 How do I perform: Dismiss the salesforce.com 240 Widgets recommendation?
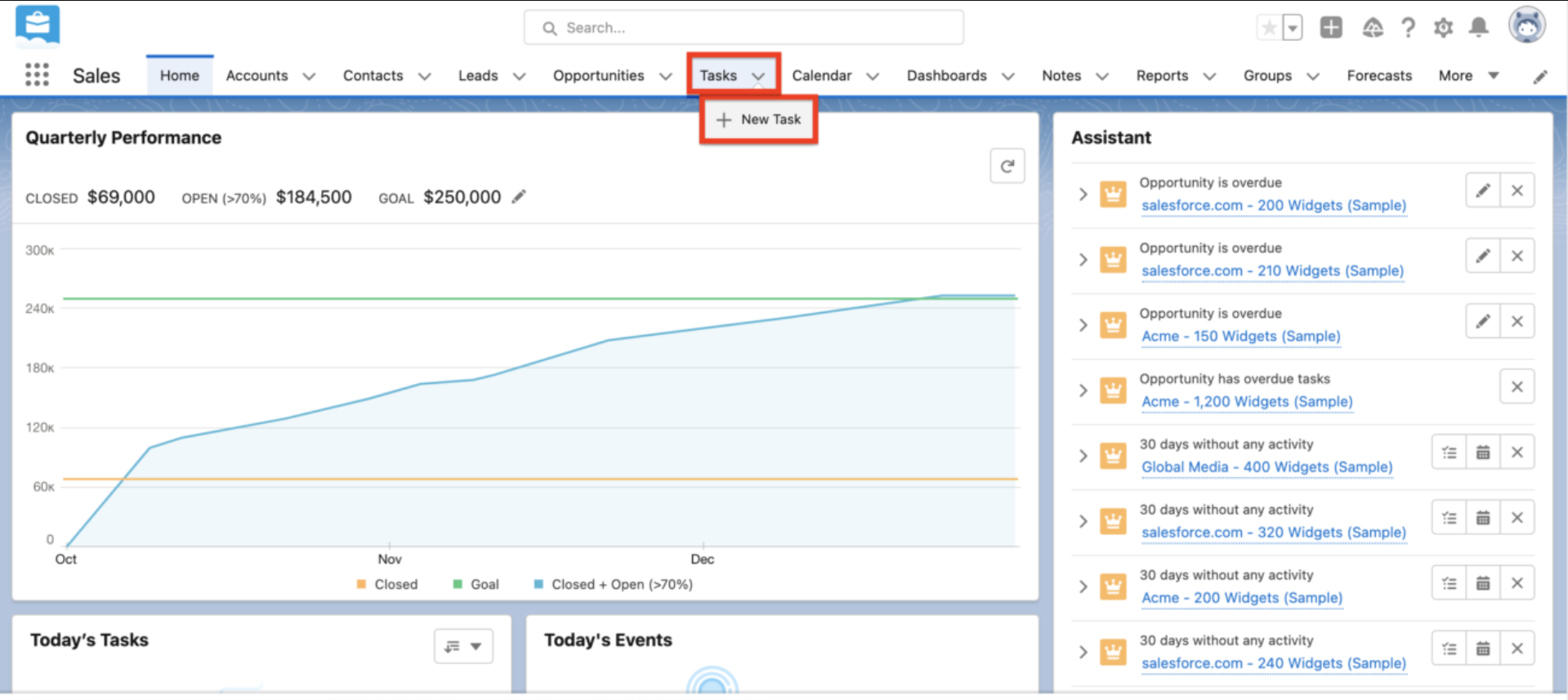click(1517, 649)
